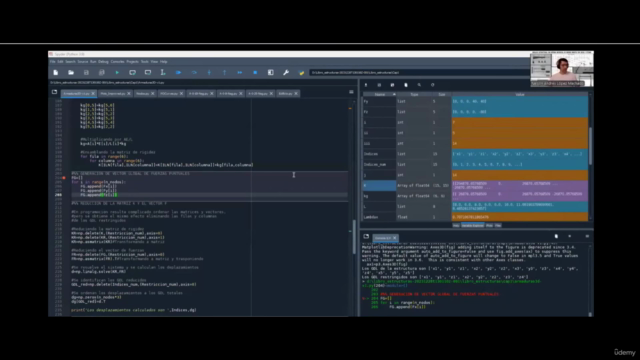Click the debugger step-into icon

(209, 73)
